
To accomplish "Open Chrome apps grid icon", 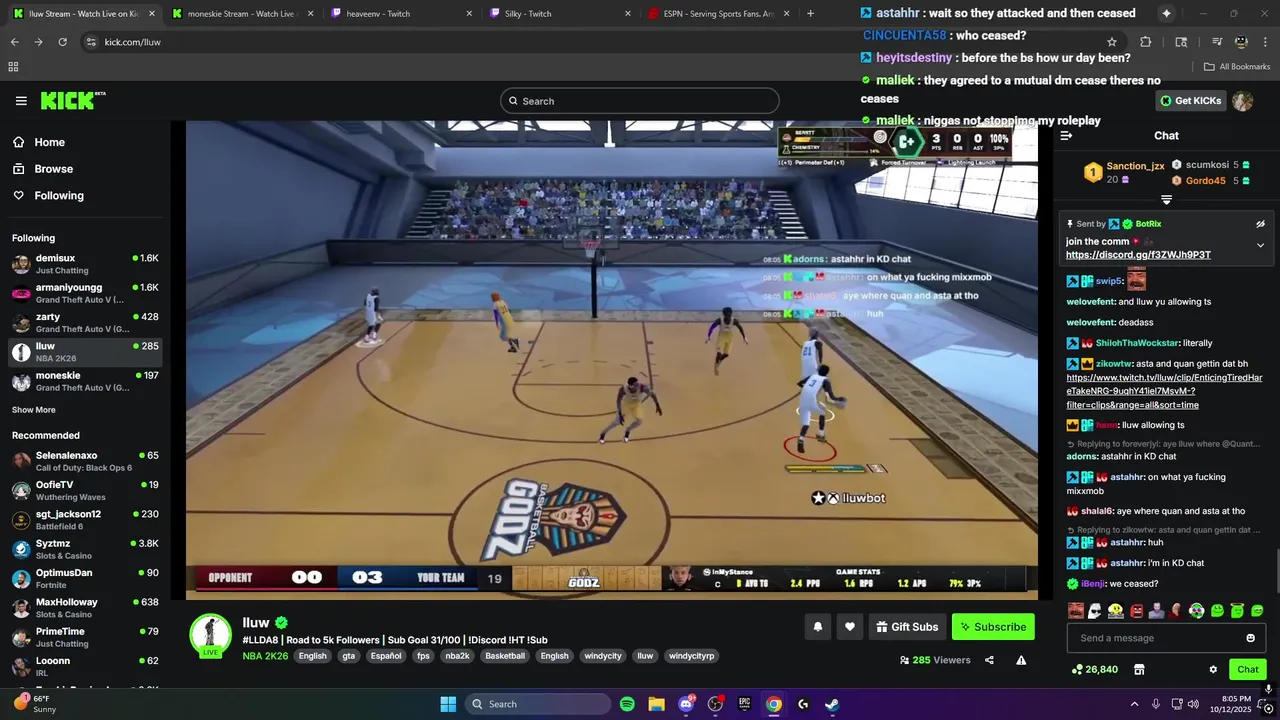I will click(13, 67).
